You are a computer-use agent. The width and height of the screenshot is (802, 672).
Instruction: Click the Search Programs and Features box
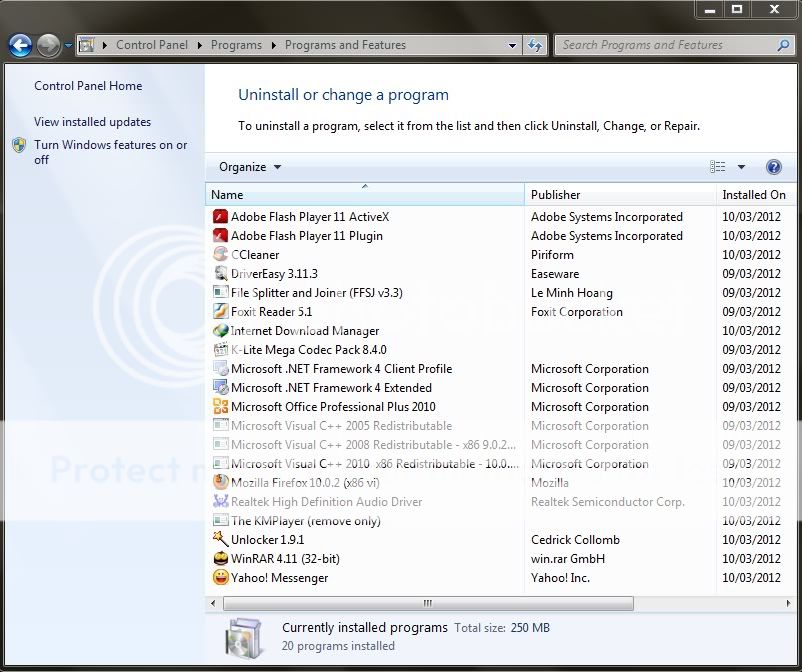click(674, 45)
